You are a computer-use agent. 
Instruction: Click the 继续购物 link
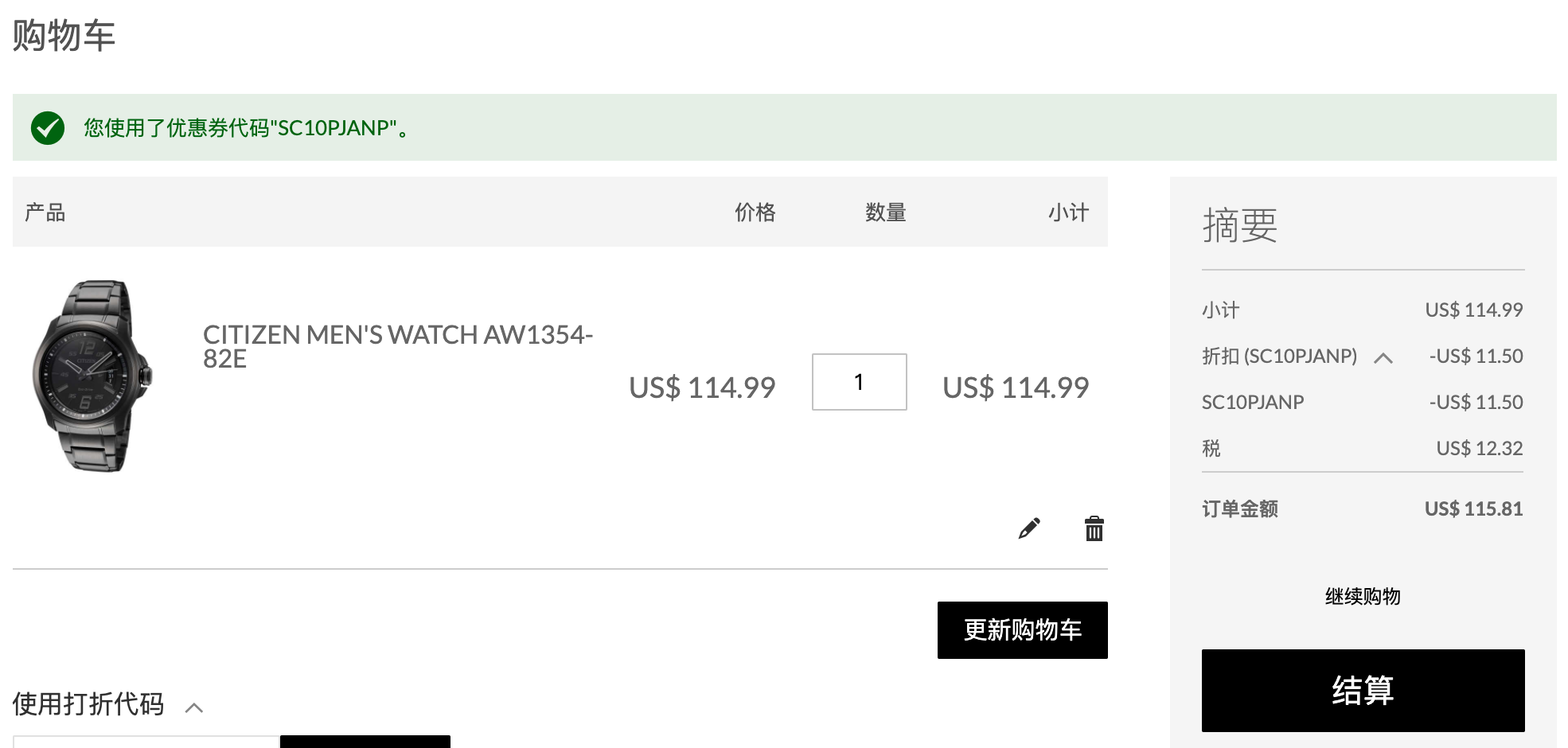(1363, 596)
